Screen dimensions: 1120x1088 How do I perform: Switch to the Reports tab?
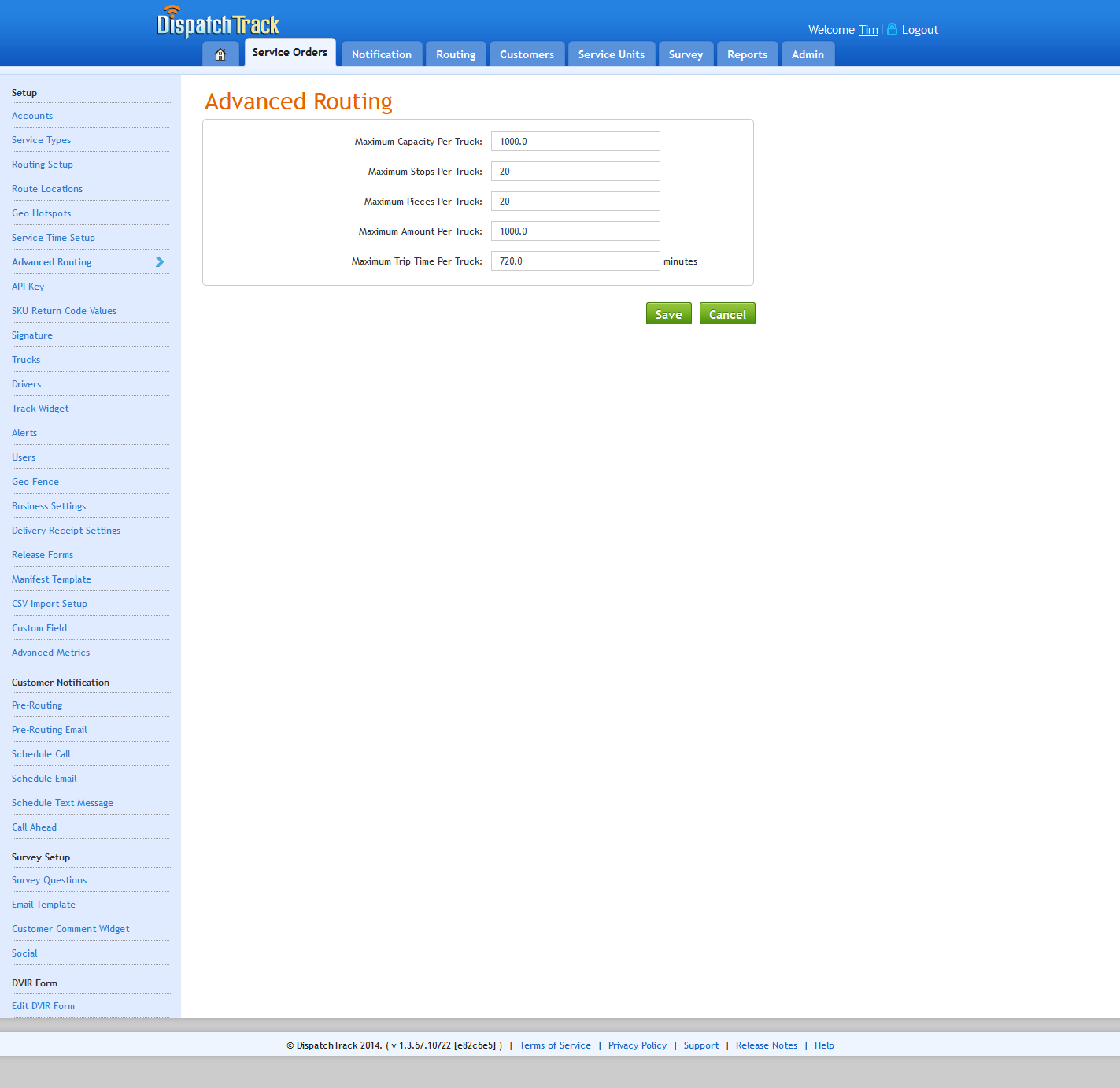(747, 54)
